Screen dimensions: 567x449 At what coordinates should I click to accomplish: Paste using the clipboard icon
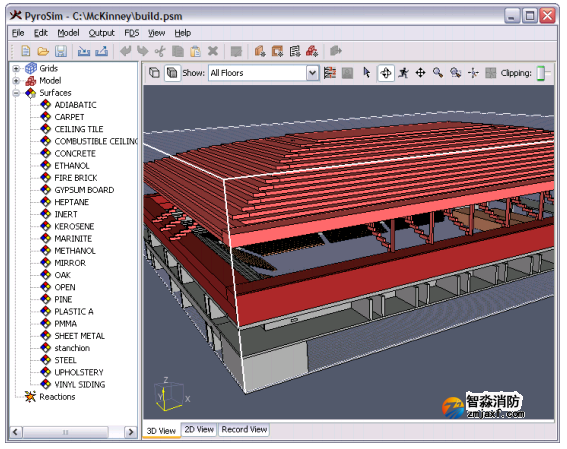point(195,51)
